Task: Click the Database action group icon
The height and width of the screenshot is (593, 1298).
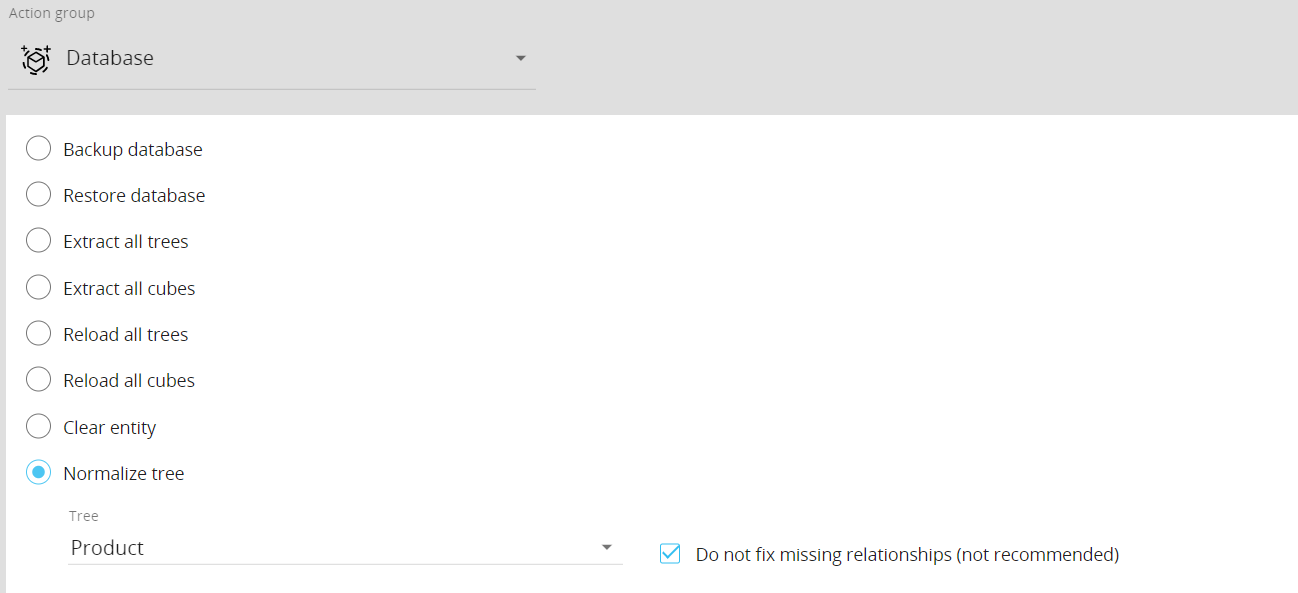Action: point(36,59)
